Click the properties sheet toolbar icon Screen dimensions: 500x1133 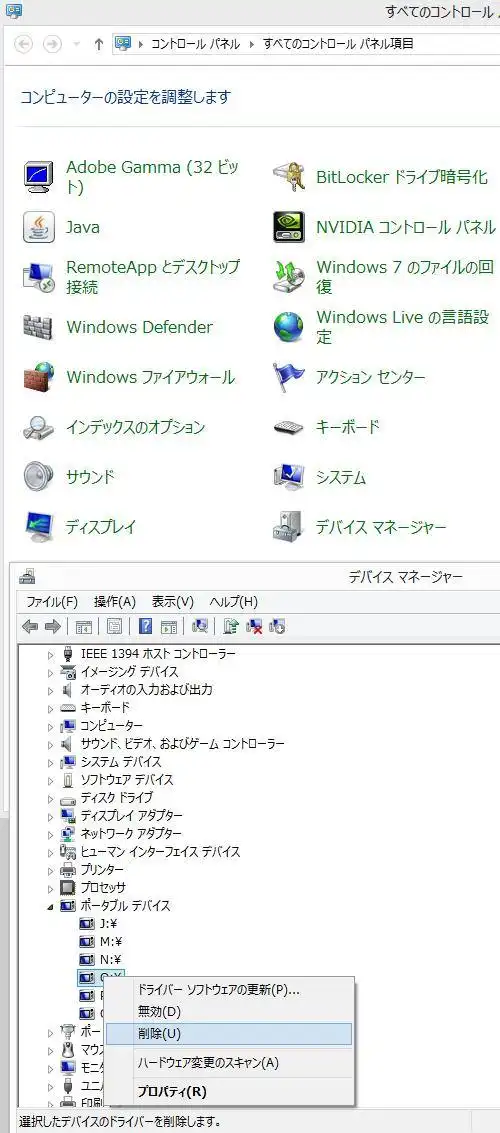(x=115, y=626)
